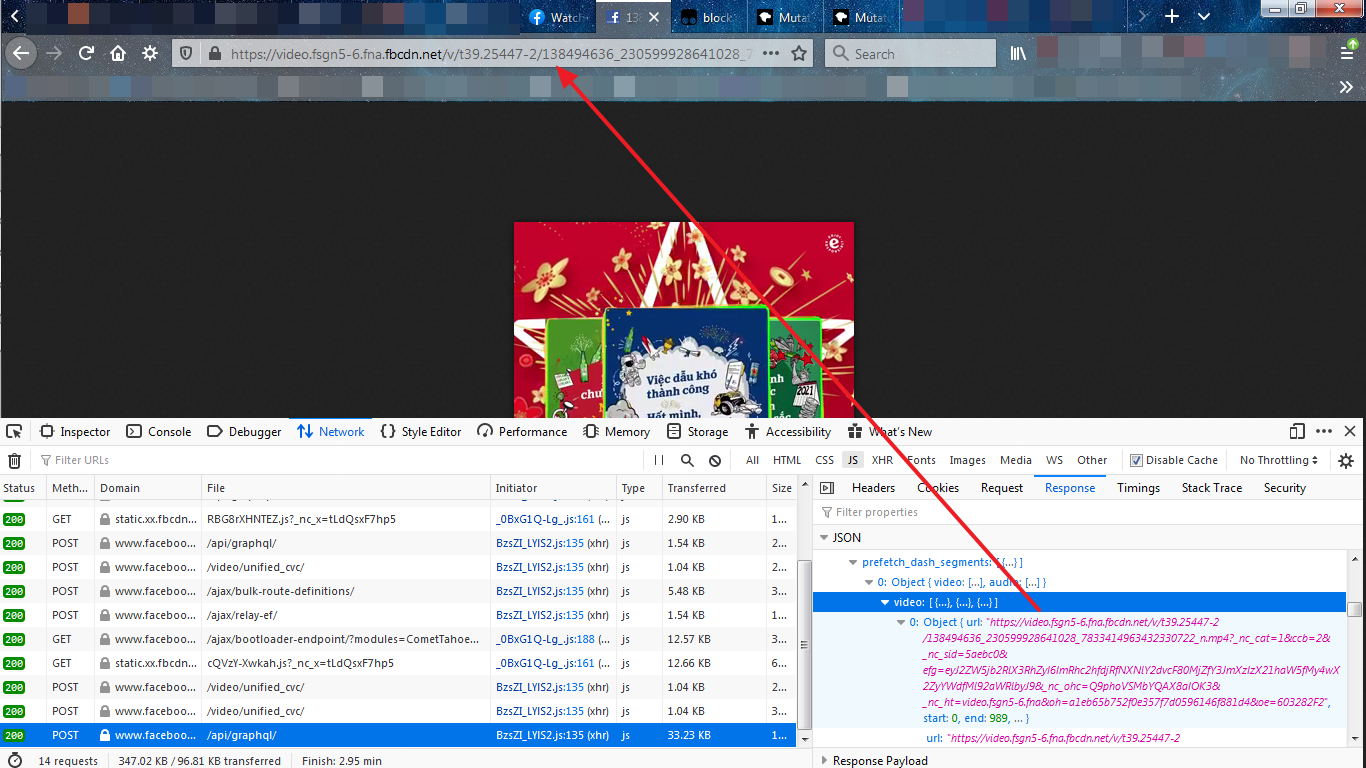Click the Filter properties field
Image resolution: width=1366 pixels, height=768 pixels.
[x=1088, y=512]
